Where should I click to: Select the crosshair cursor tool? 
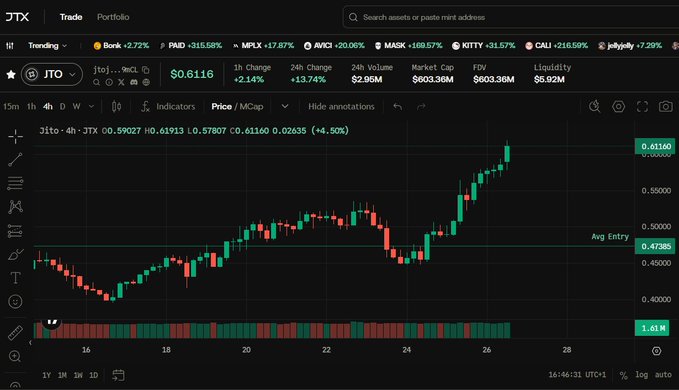15,137
